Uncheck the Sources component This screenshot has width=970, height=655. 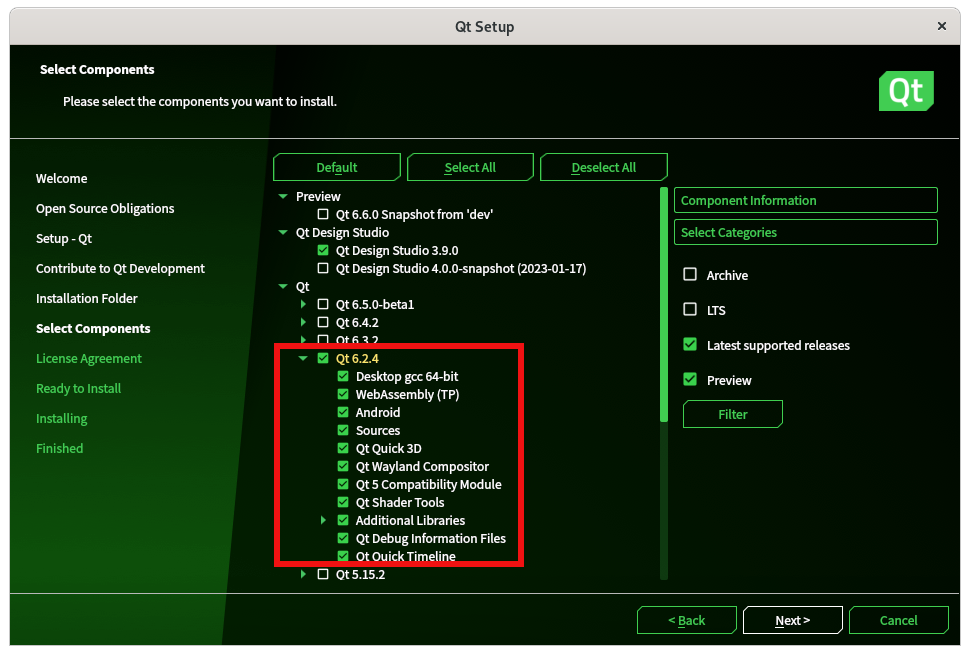(x=343, y=429)
